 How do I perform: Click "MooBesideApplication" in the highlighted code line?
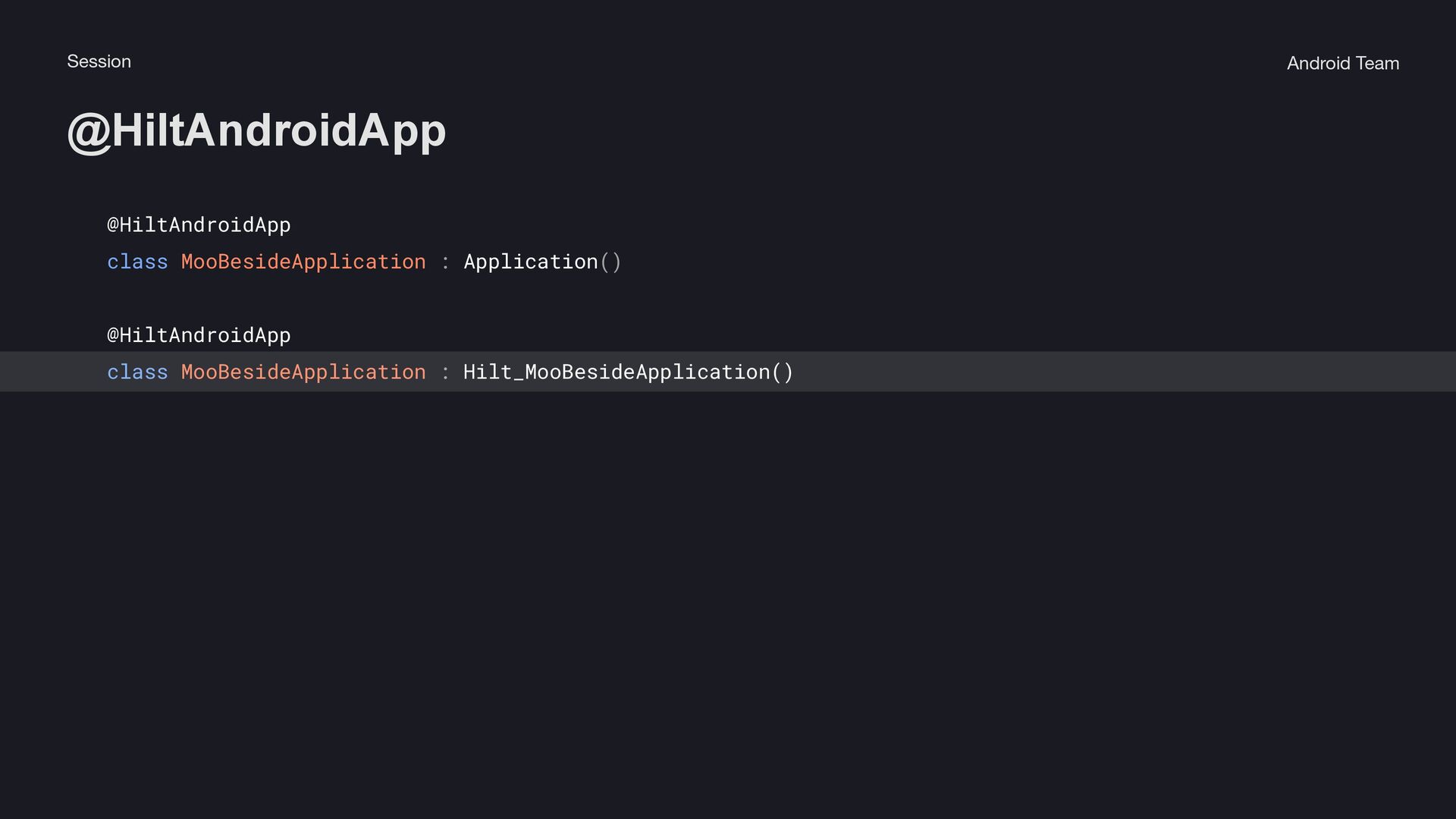click(303, 372)
